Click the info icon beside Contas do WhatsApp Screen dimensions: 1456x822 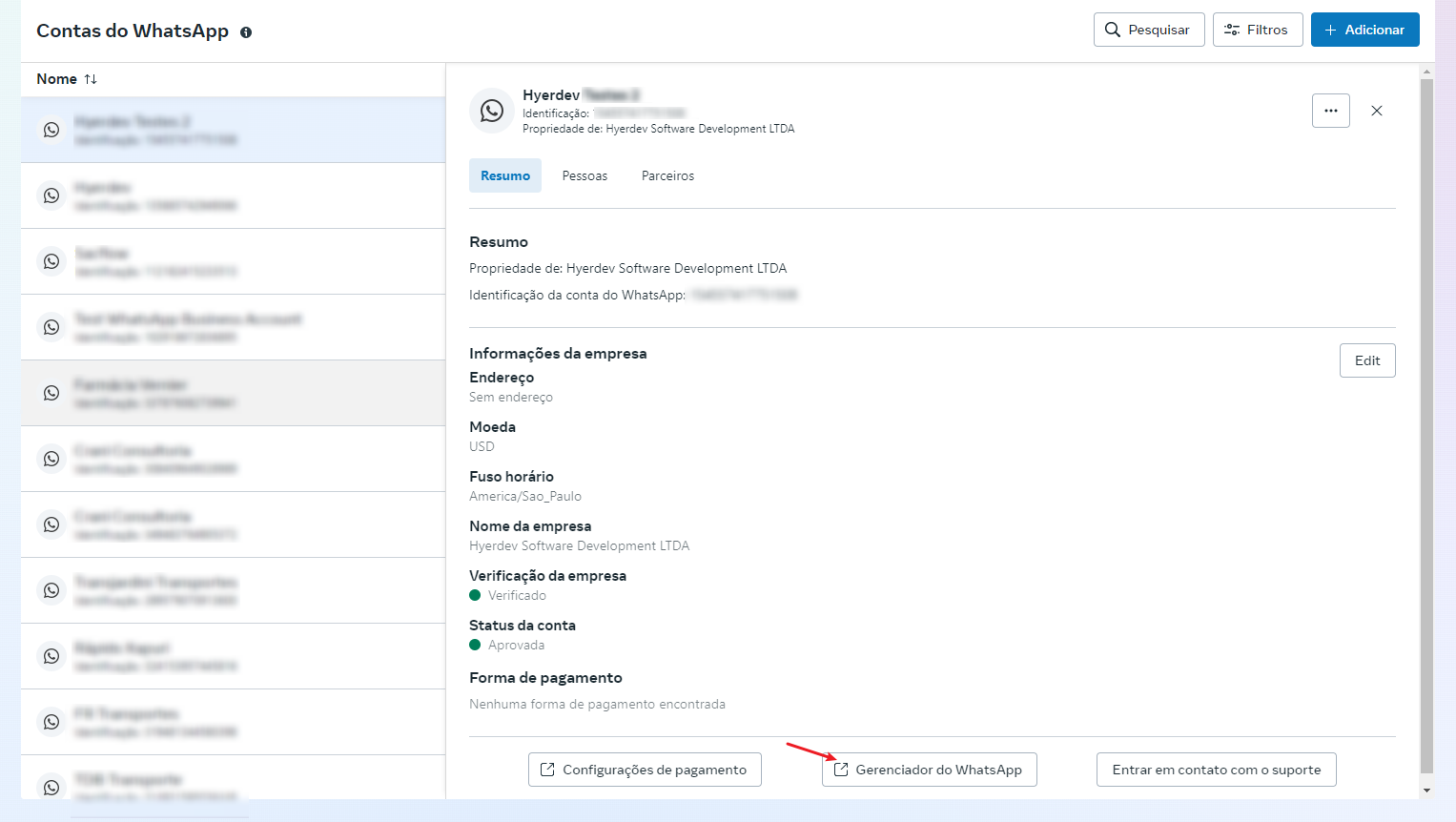pyautogui.click(x=246, y=32)
